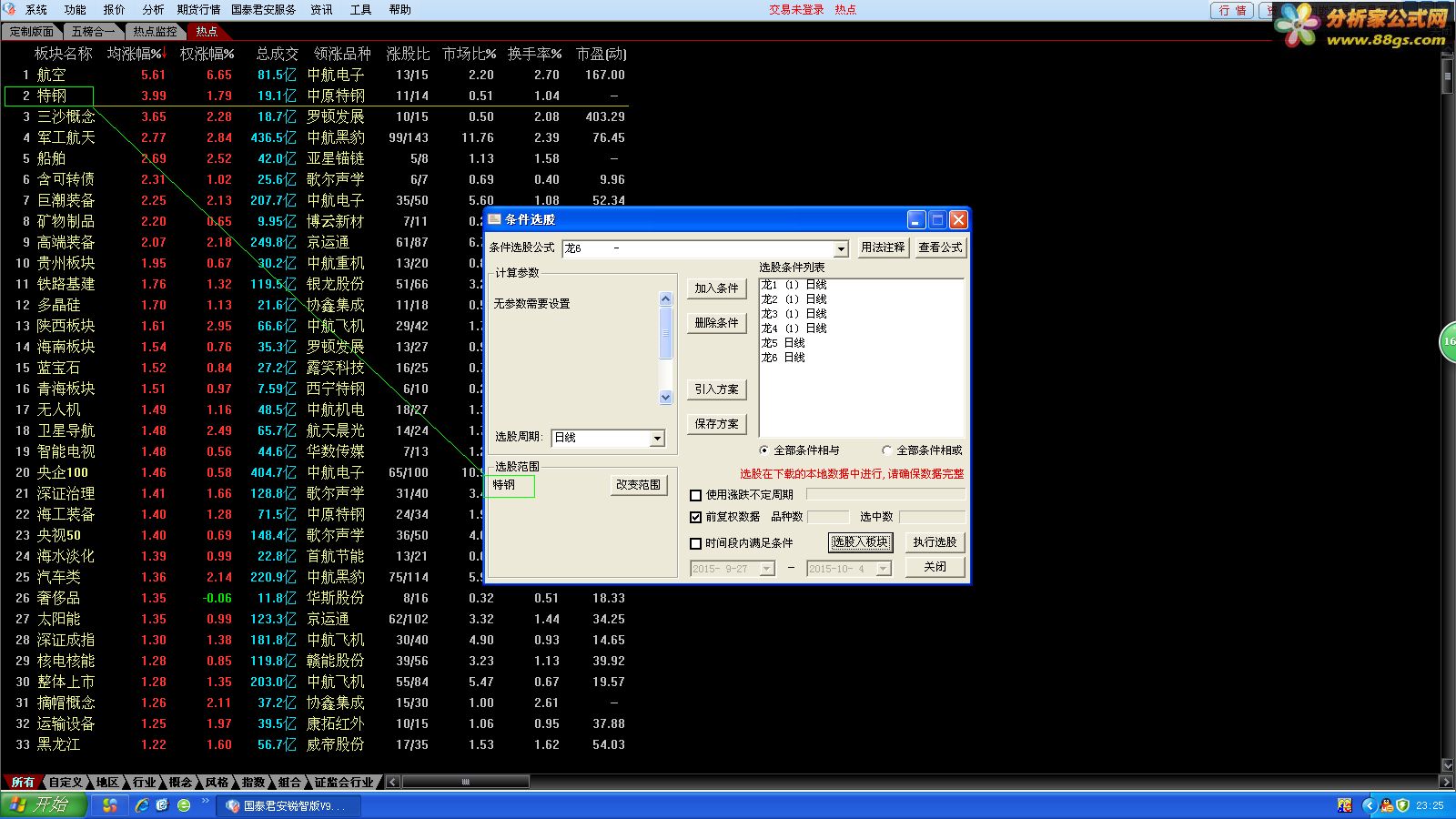Select the 证监会行业 bottom tab
The height and width of the screenshot is (819, 1456).
[344, 782]
